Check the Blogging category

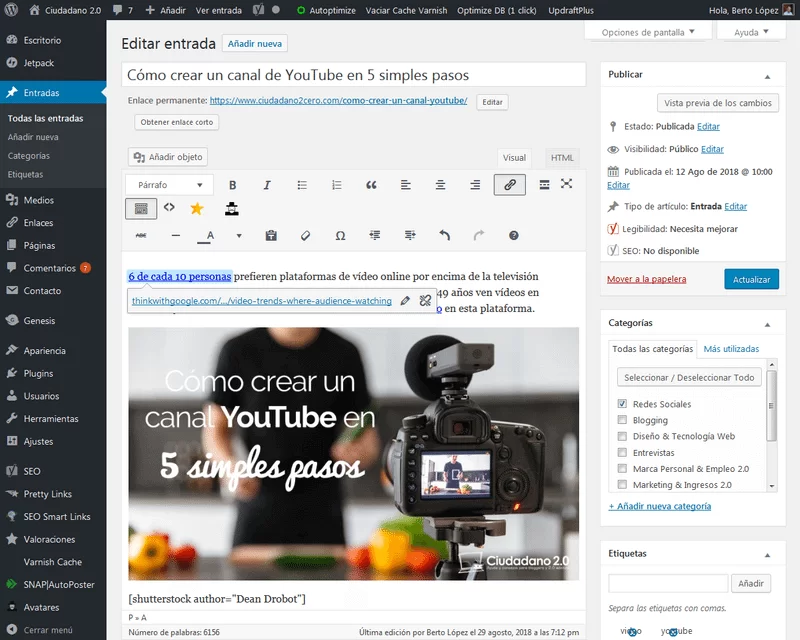coord(622,420)
